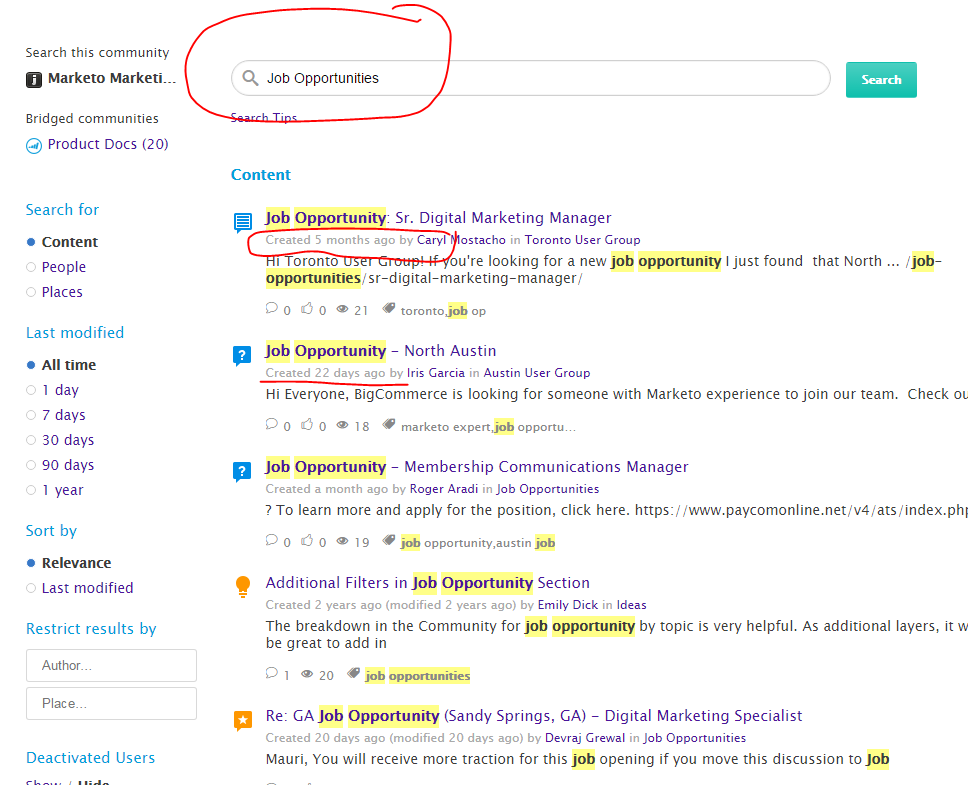Click the Author restrict field
The image size is (968, 785).
pyautogui.click(x=111, y=665)
